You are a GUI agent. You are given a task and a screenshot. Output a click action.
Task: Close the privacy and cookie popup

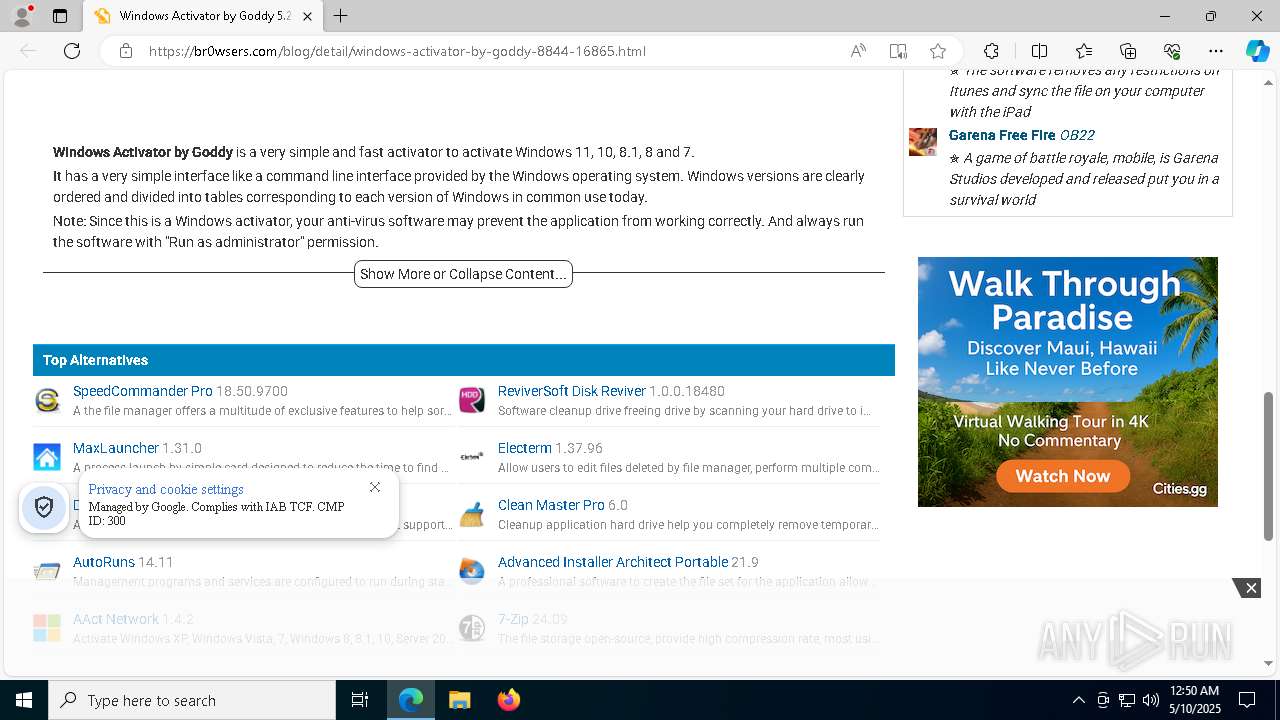(375, 487)
